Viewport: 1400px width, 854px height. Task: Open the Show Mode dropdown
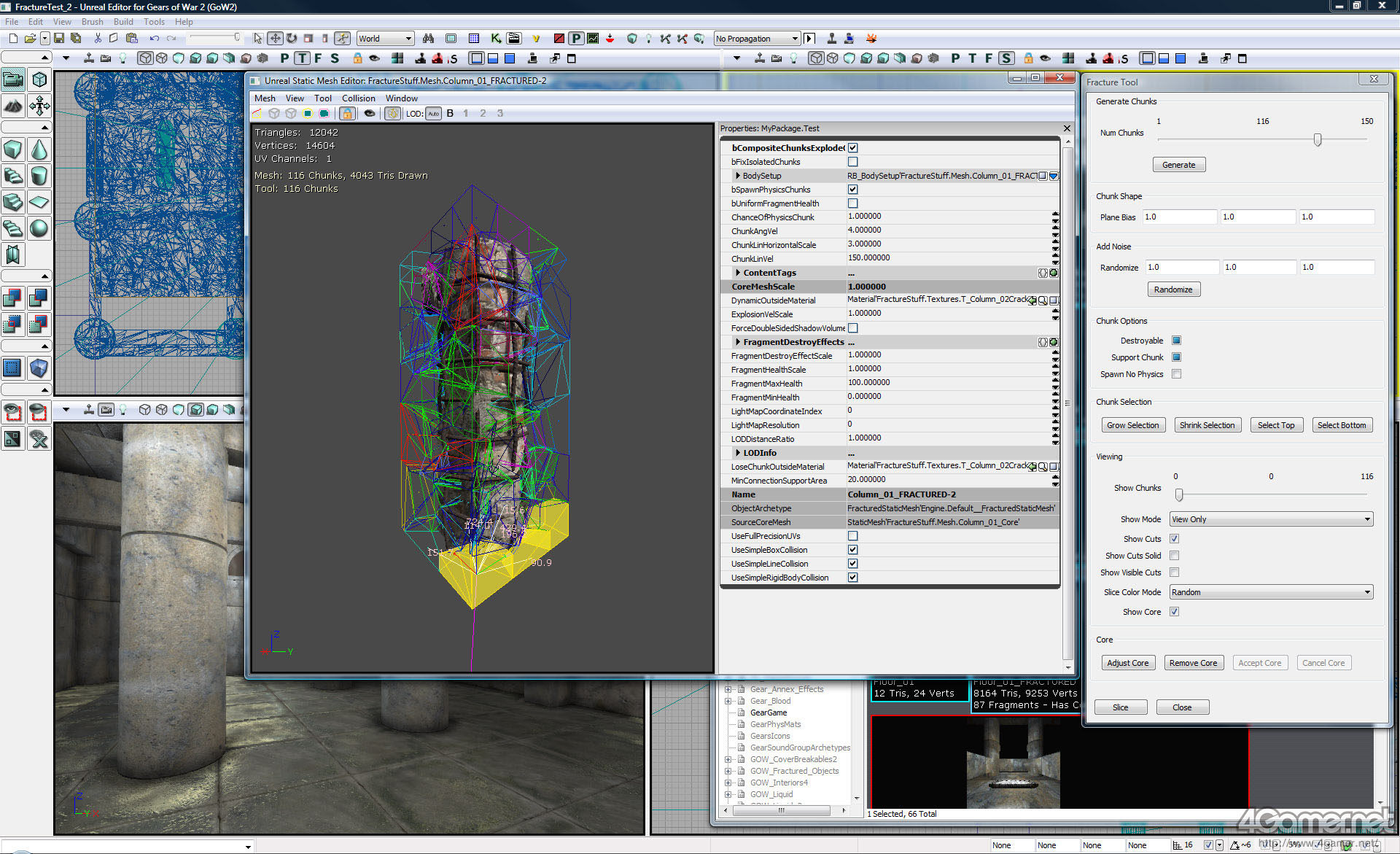point(1271,519)
